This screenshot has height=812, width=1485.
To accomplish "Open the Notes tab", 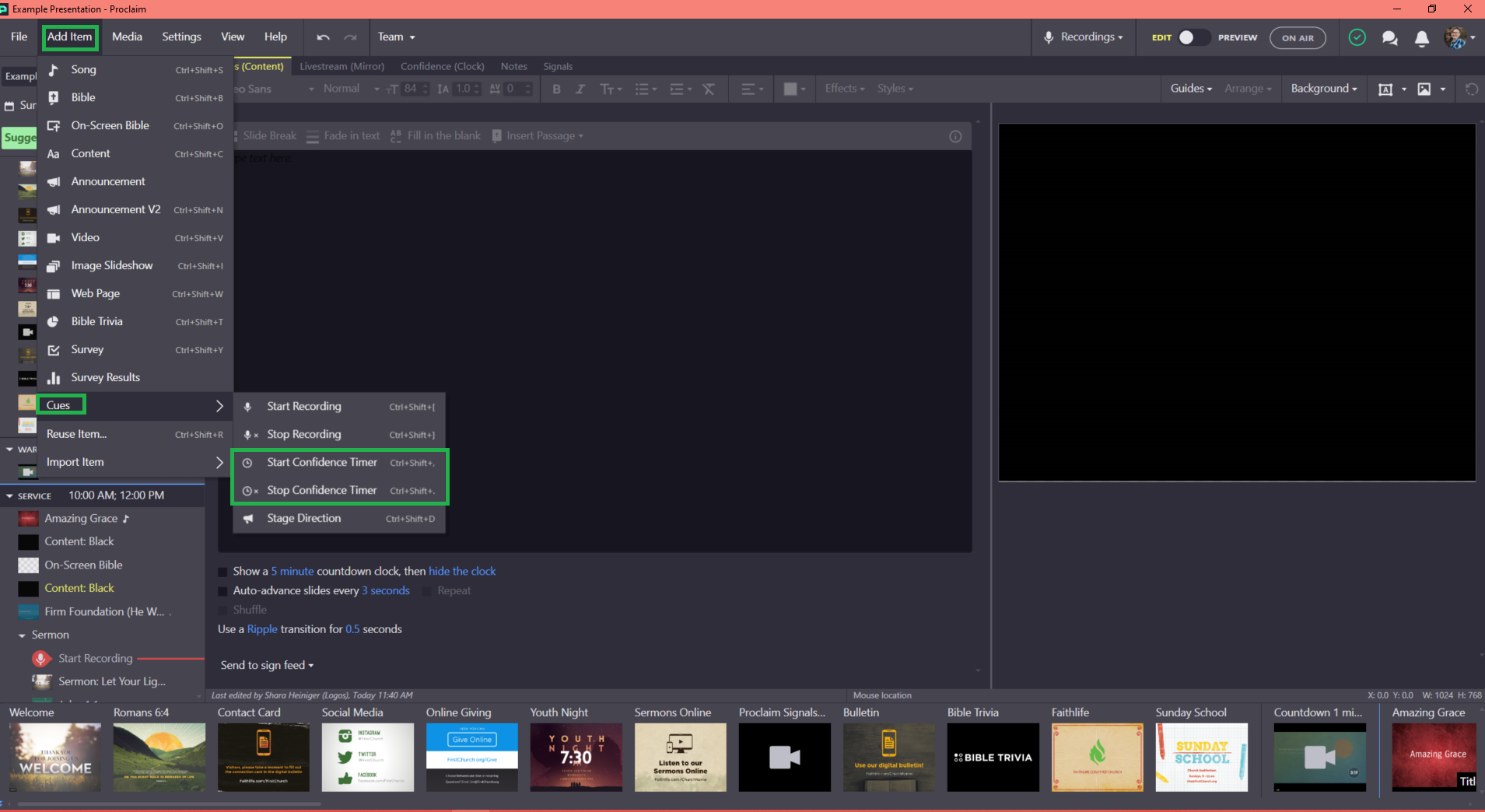I will (513, 66).
